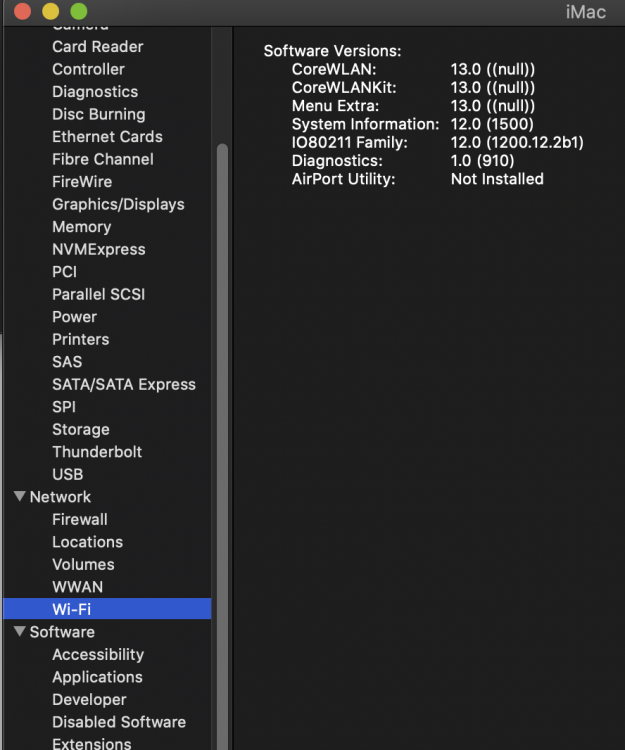The width and height of the screenshot is (625, 750).
Task: Select the Network category heading
Action: (x=60, y=496)
